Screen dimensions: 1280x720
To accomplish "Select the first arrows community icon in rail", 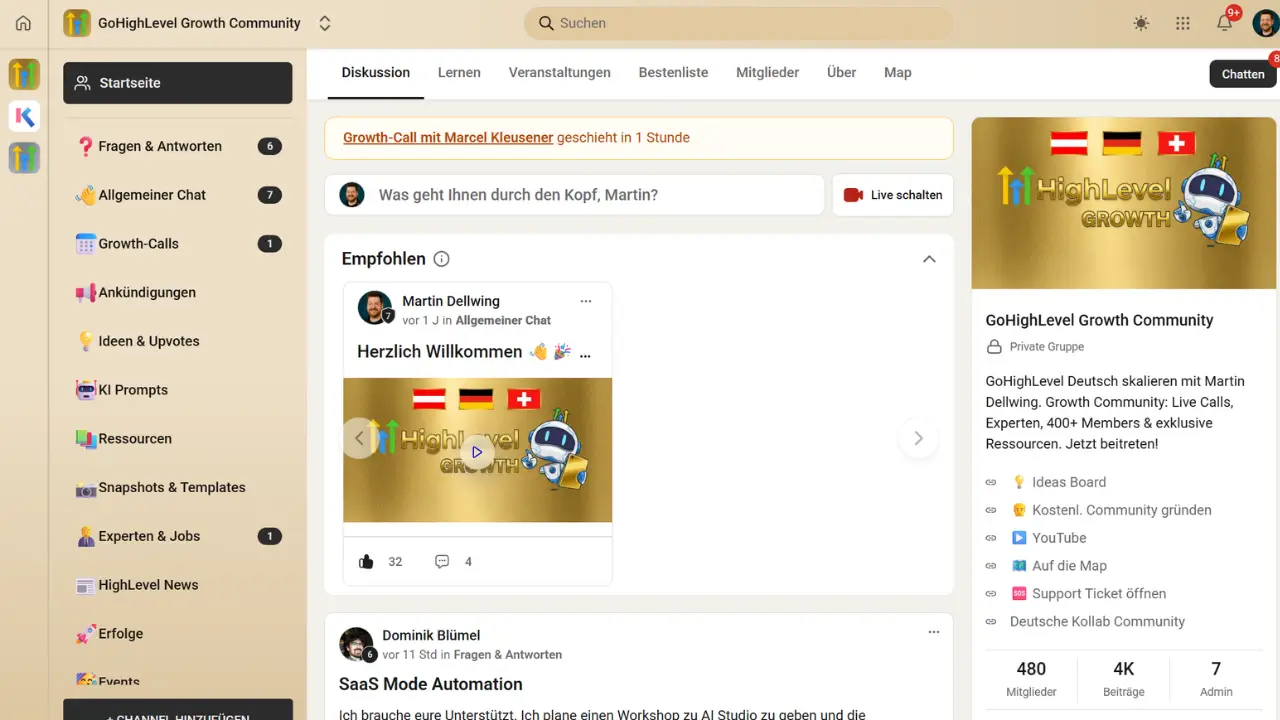I will [24, 74].
